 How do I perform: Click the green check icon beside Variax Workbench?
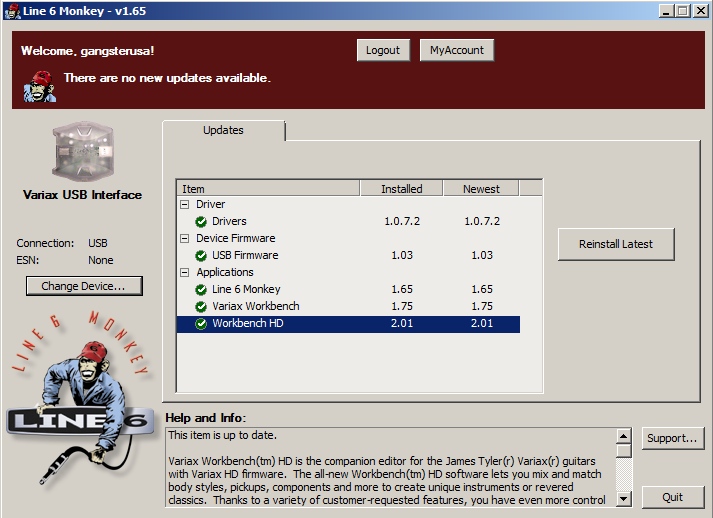click(x=201, y=307)
